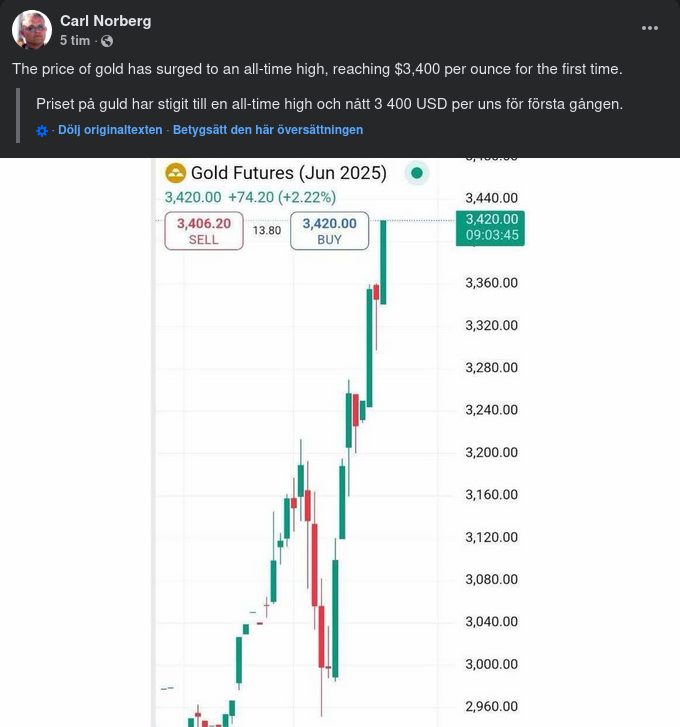Screen dimensions: 680x727
Task: Select 'Betygsätt den här översättningen' link
Action: click(x=268, y=130)
